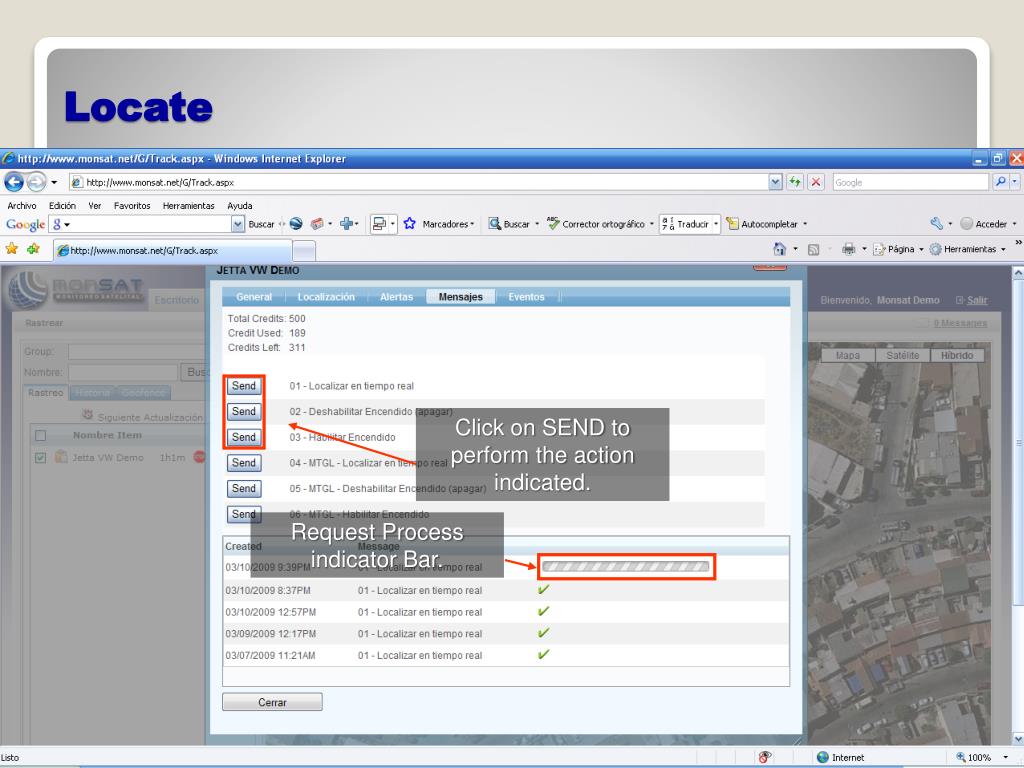Click the Add to Favorites icon
Image resolution: width=1024 pixels, height=768 pixels.
click(33, 249)
